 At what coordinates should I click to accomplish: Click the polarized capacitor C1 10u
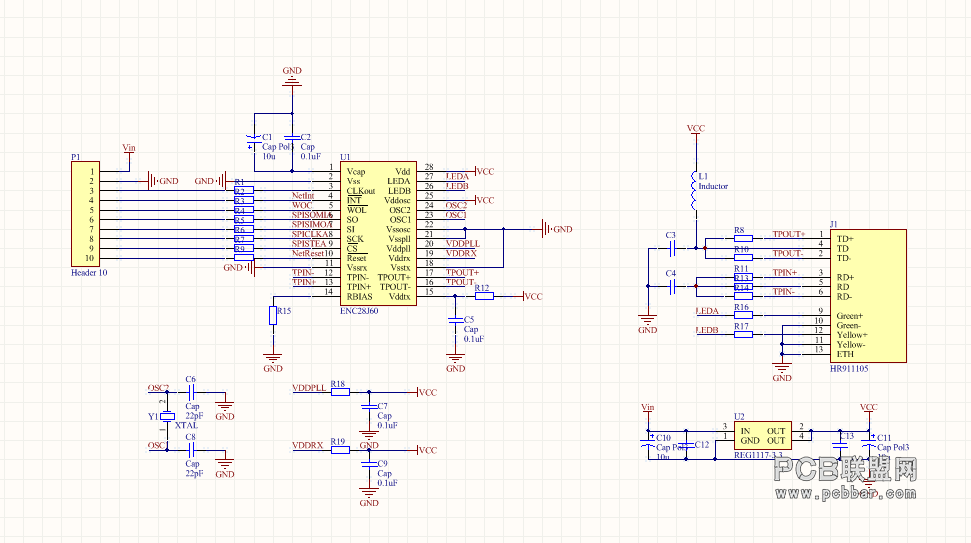point(254,141)
